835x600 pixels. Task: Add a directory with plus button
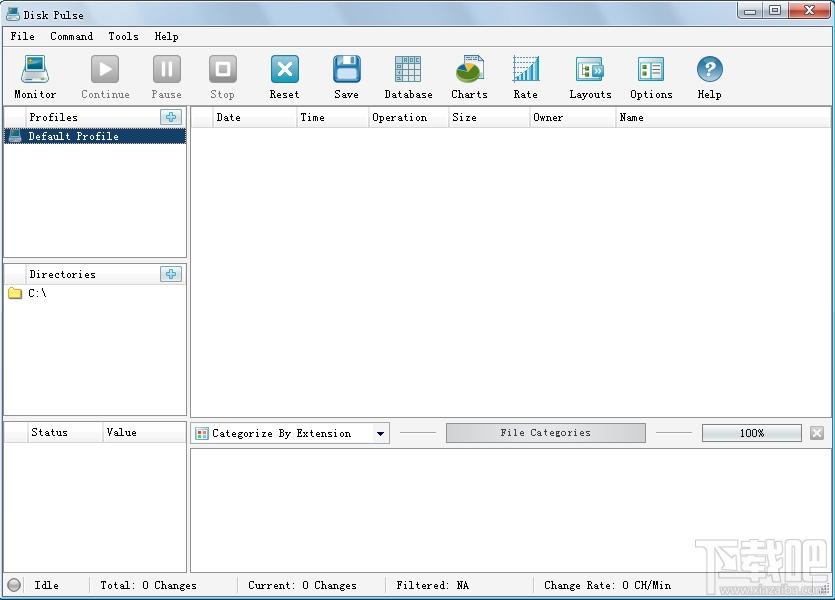point(171,274)
